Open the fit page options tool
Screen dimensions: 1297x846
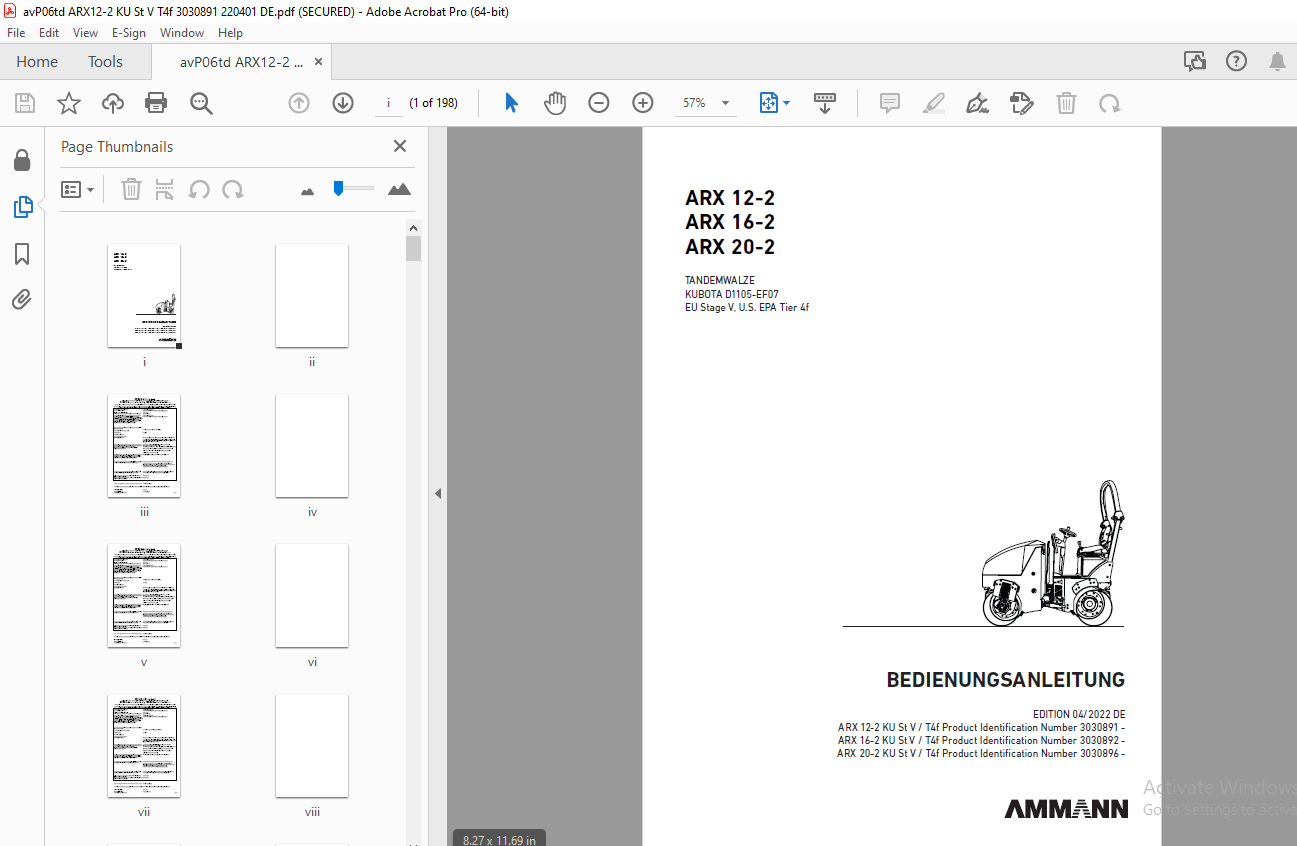[774, 103]
